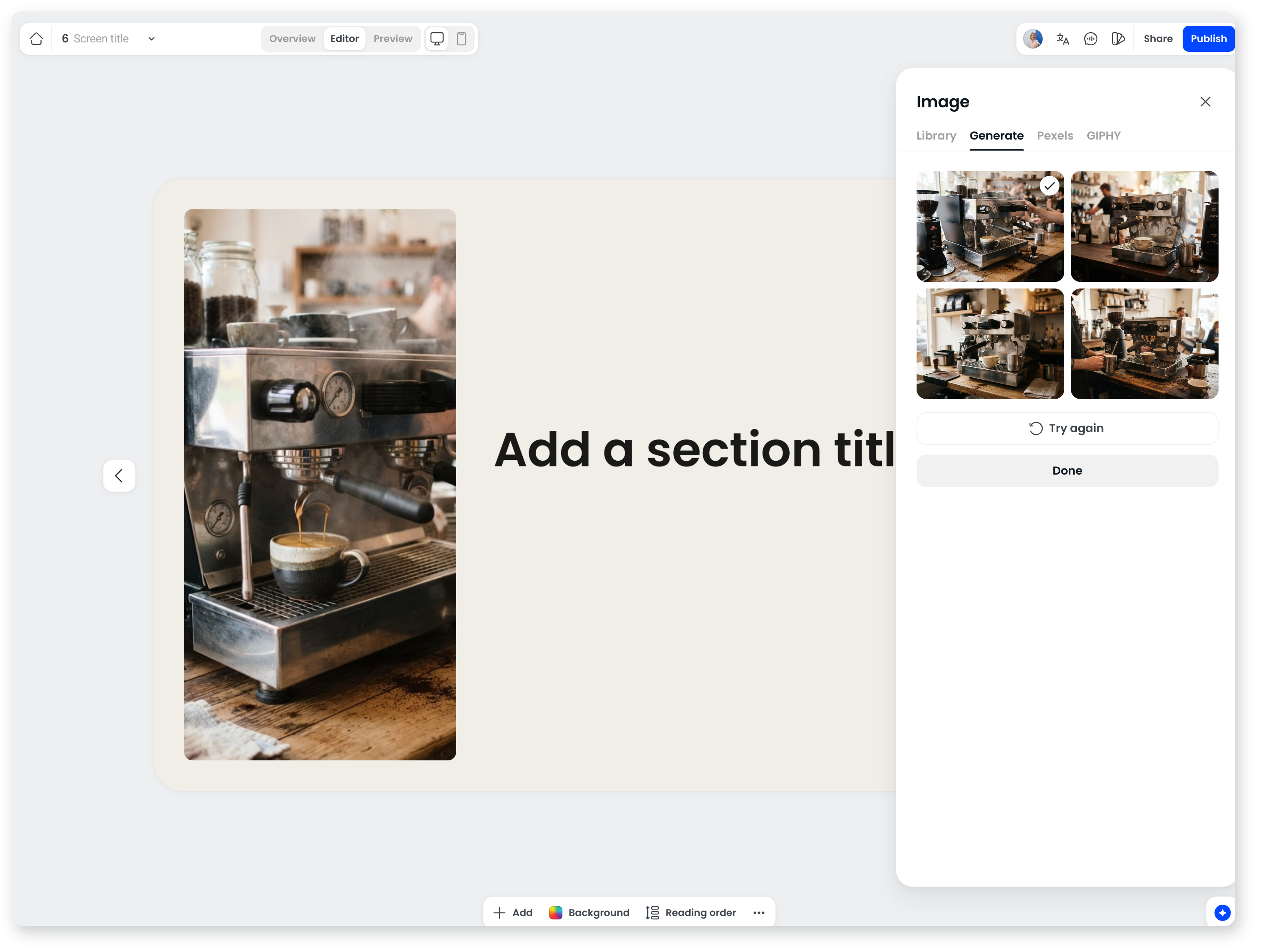1261x952 pixels.
Task: Toggle desktop device view
Action: 437,39
